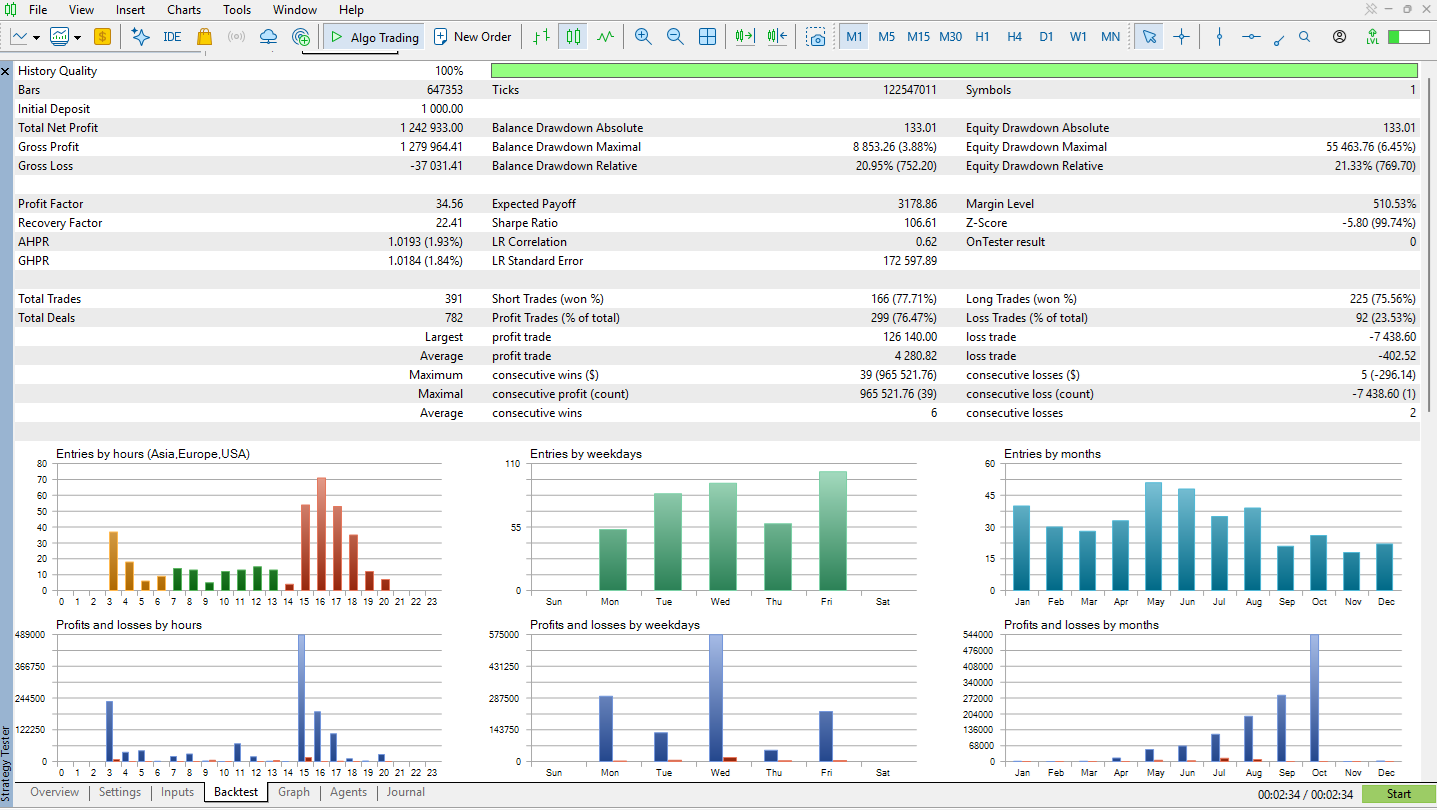
Task: Switch to the Inputs tab
Action: point(177,792)
